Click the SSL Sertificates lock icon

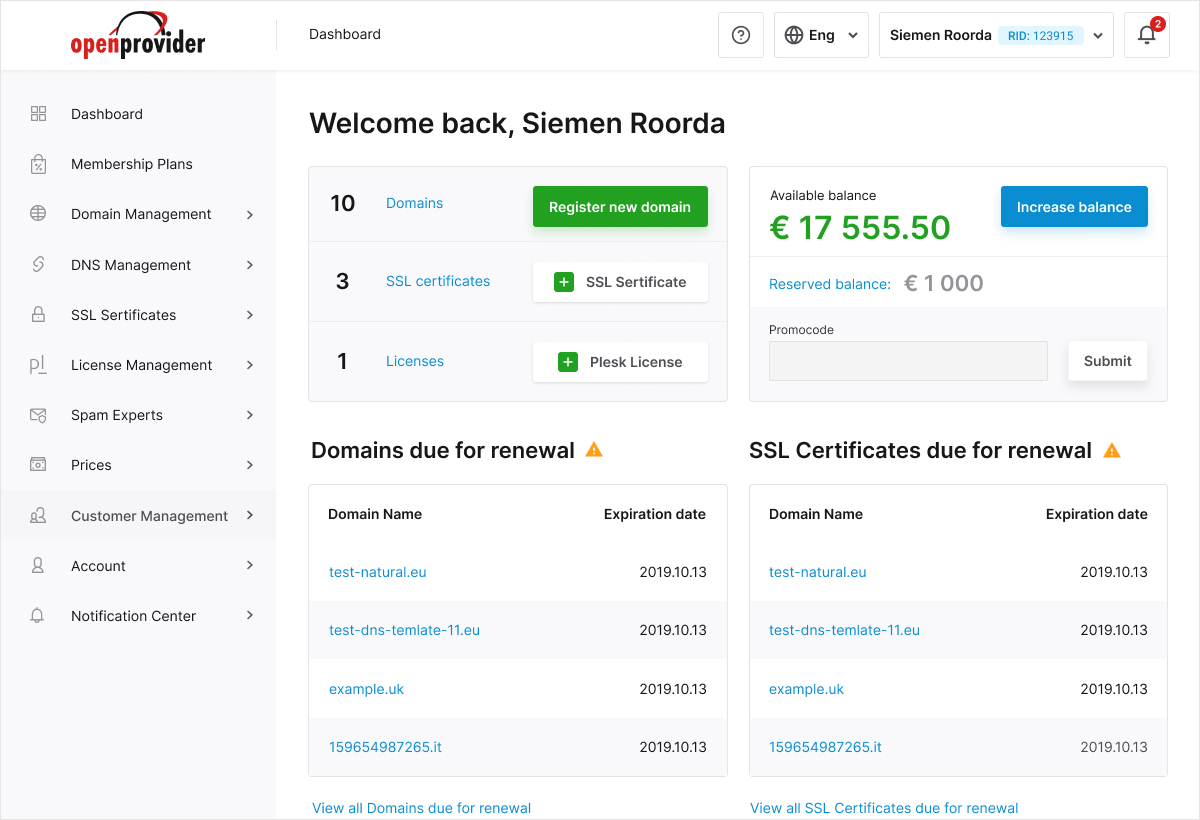(x=38, y=315)
